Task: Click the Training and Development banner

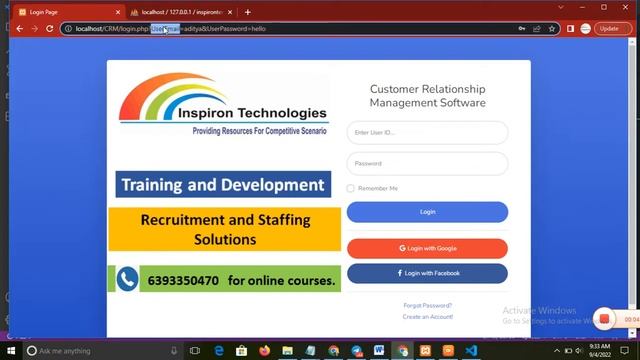Action: click(223, 184)
